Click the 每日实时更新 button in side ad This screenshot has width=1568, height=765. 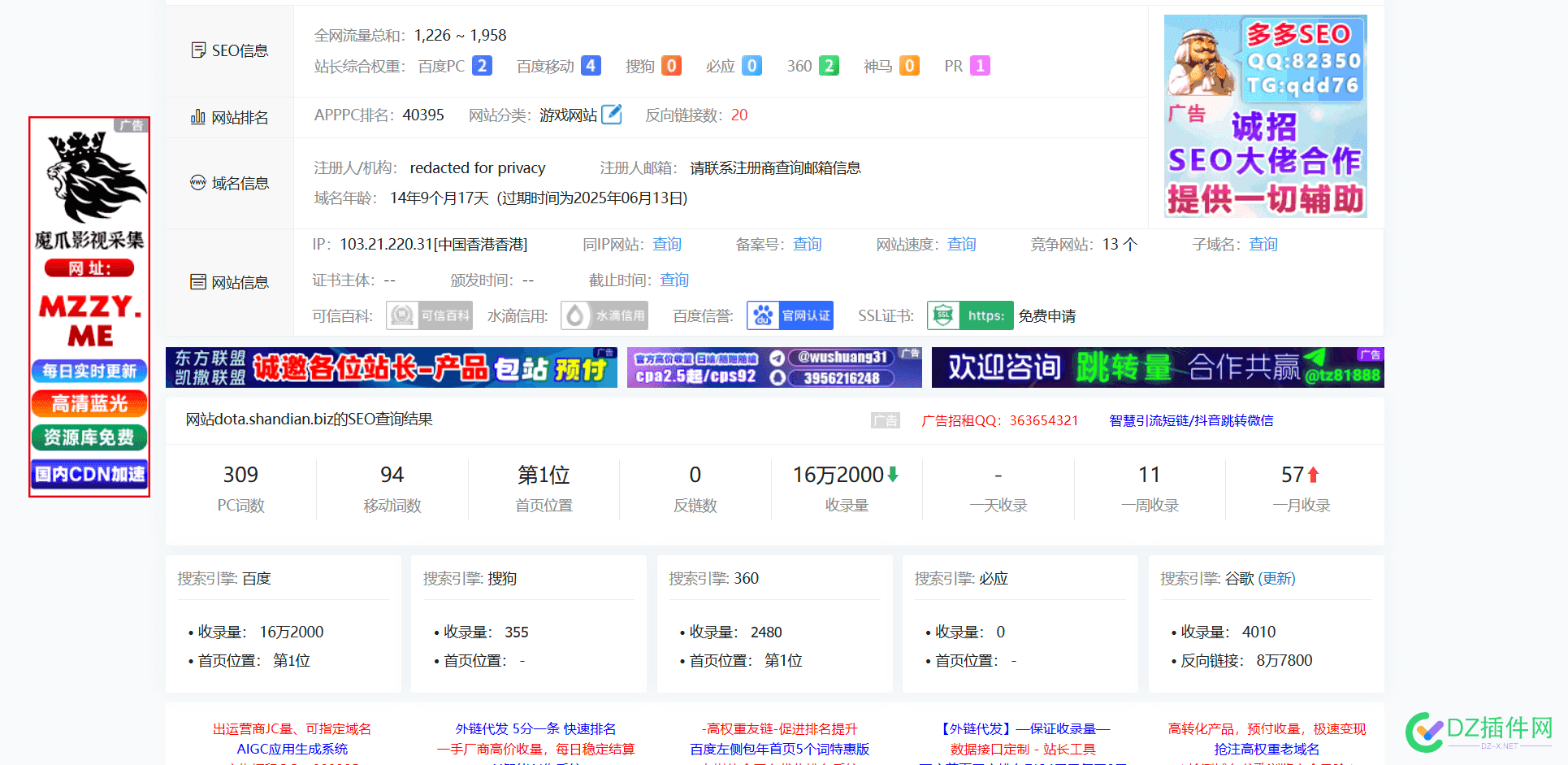[x=89, y=371]
